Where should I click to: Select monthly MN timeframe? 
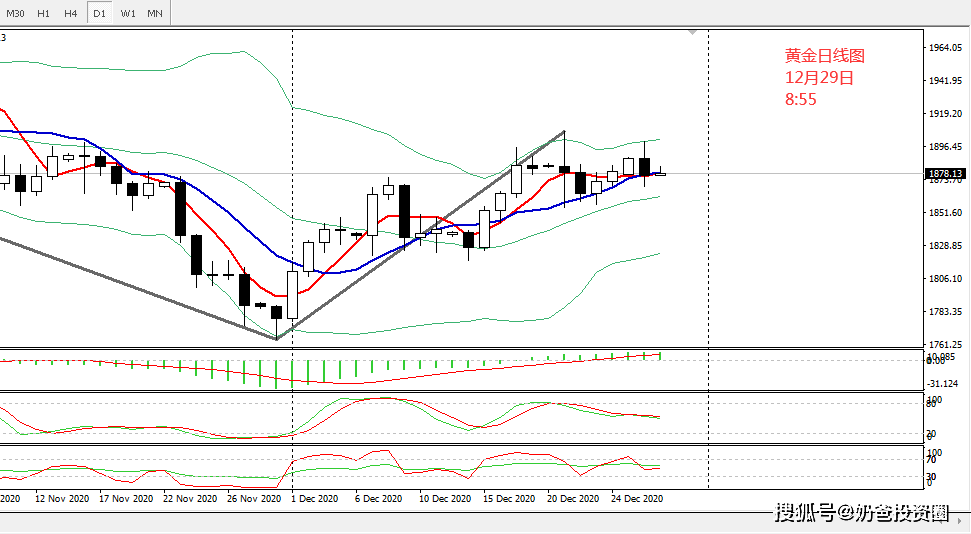pyautogui.click(x=155, y=13)
